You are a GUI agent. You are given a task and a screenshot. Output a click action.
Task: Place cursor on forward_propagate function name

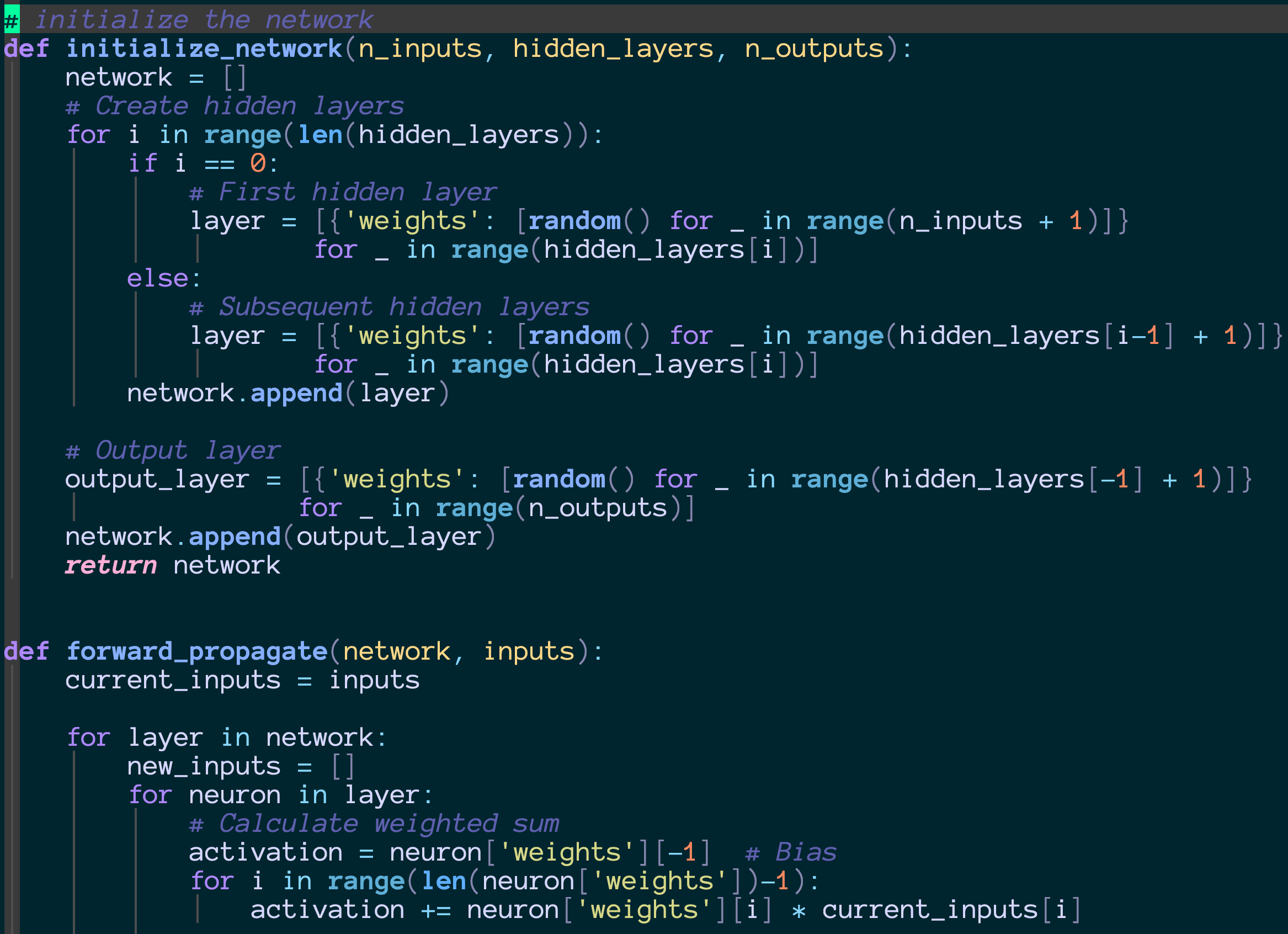click(196, 651)
